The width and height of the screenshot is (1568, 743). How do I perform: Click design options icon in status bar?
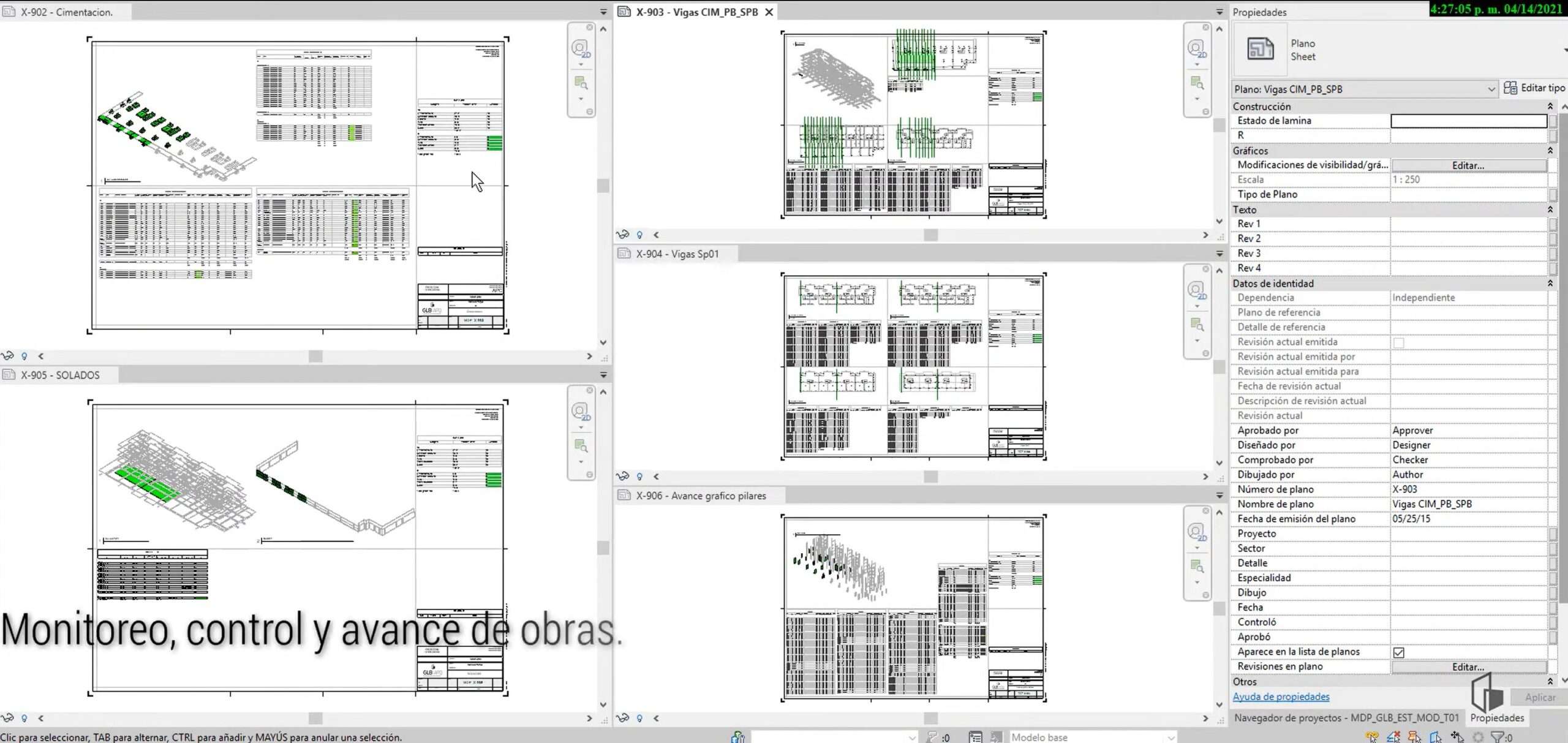tap(975, 737)
